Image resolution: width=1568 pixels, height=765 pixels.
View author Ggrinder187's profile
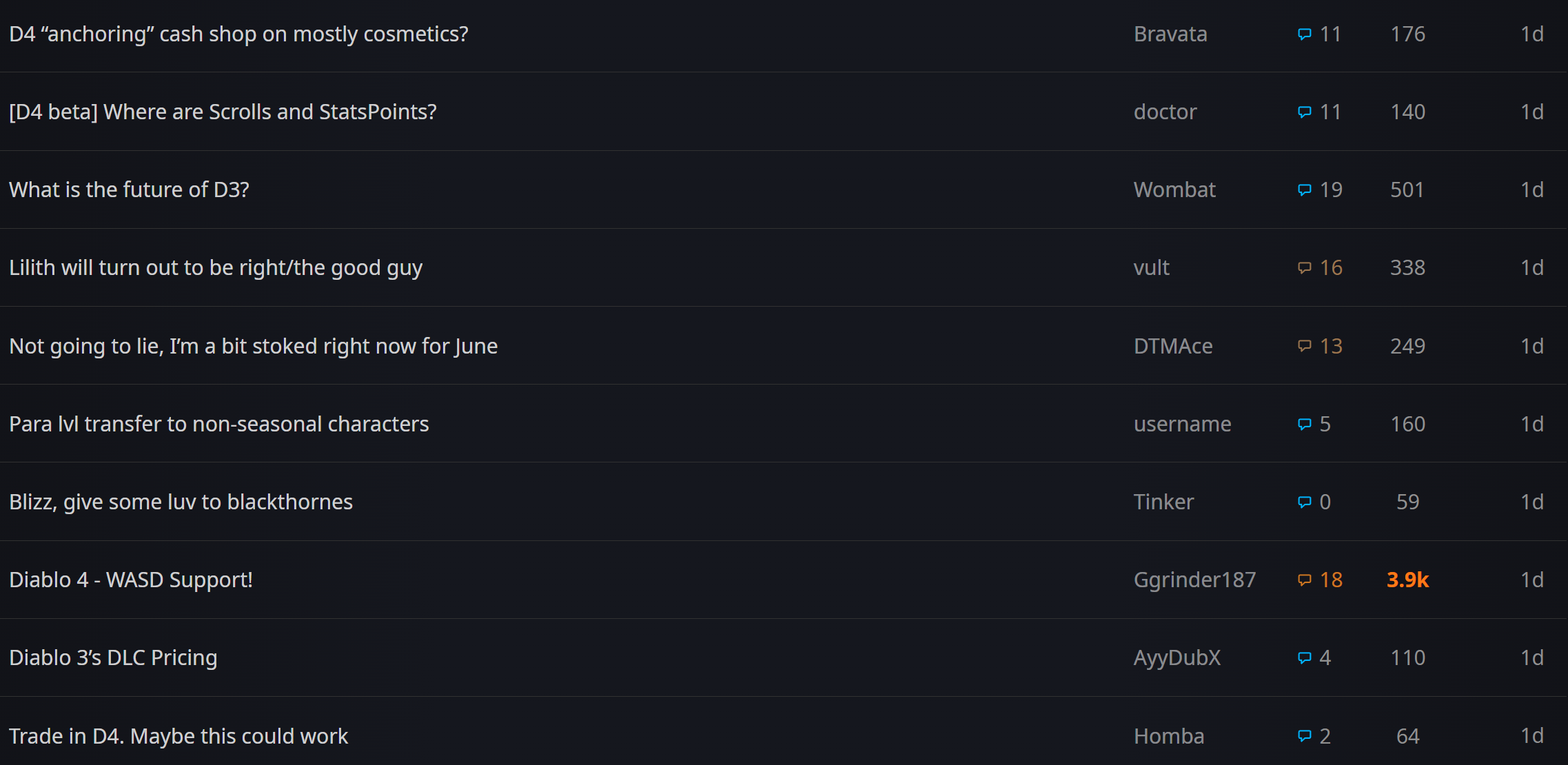[1194, 580]
